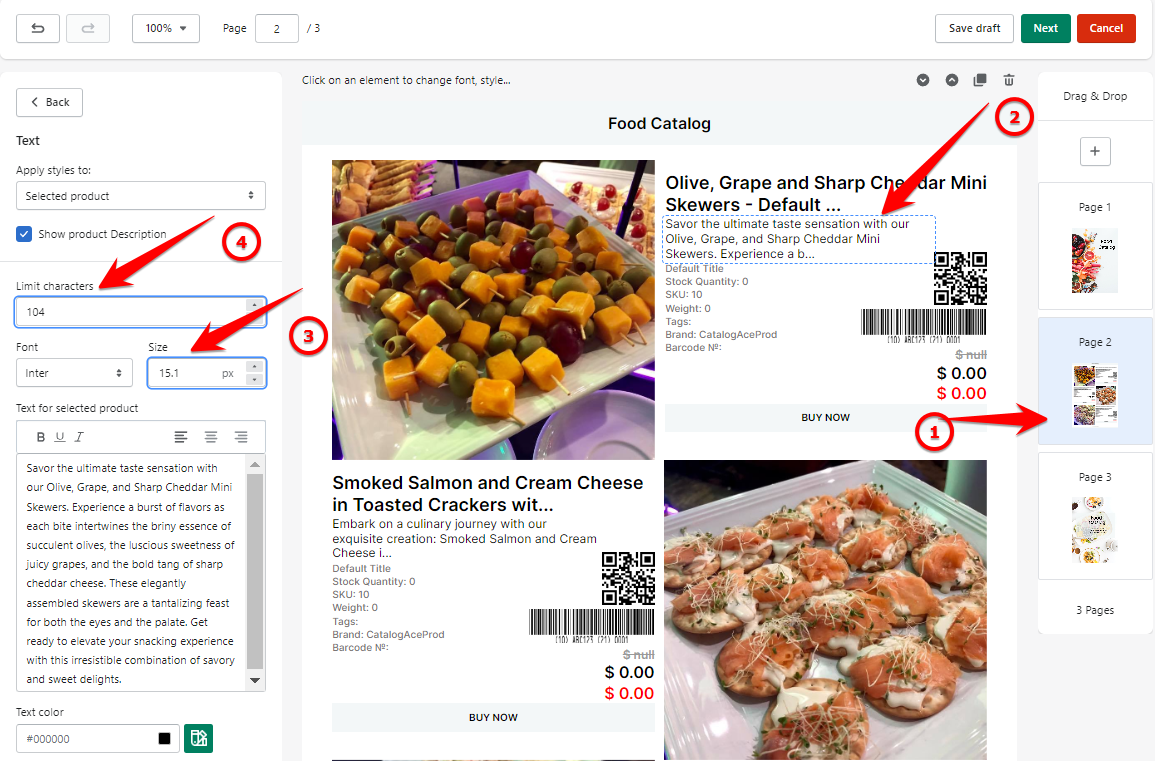The width and height of the screenshot is (1155, 761).
Task: Click red $ 0.00 price of Smoked Salmon
Action: [629, 693]
